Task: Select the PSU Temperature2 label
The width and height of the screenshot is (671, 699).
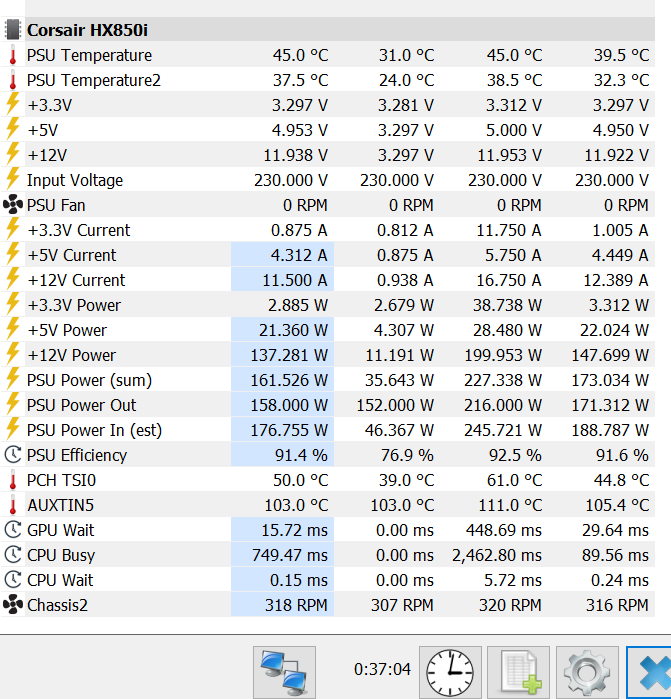Action: tap(94, 80)
